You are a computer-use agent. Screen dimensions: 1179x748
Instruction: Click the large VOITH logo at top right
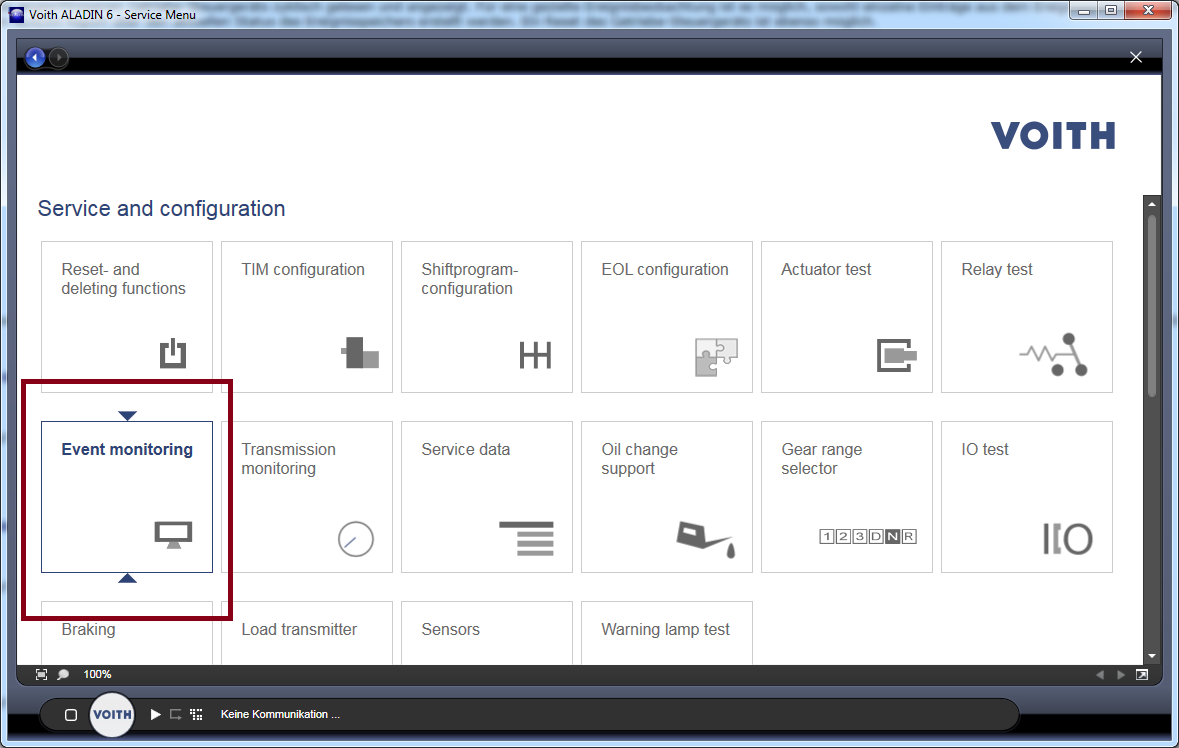click(1053, 136)
